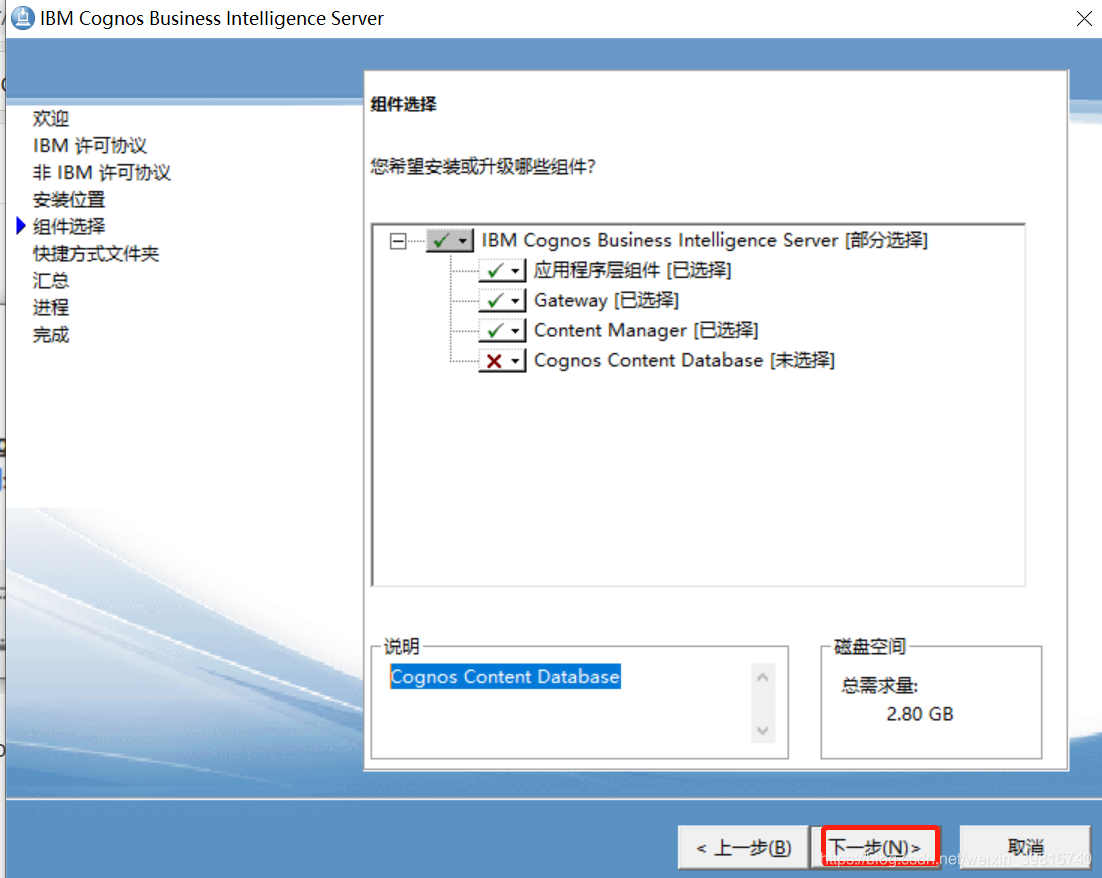Image resolution: width=1102 pixels, height=878 pixels.
Task: Select tree row 应用程序层组件 [已选择]
Action: pos(633,271)
